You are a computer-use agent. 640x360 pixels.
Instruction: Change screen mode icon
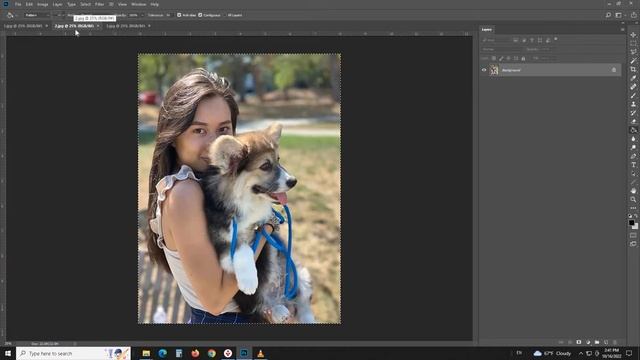pyautogui.click(x=633, y=244)
